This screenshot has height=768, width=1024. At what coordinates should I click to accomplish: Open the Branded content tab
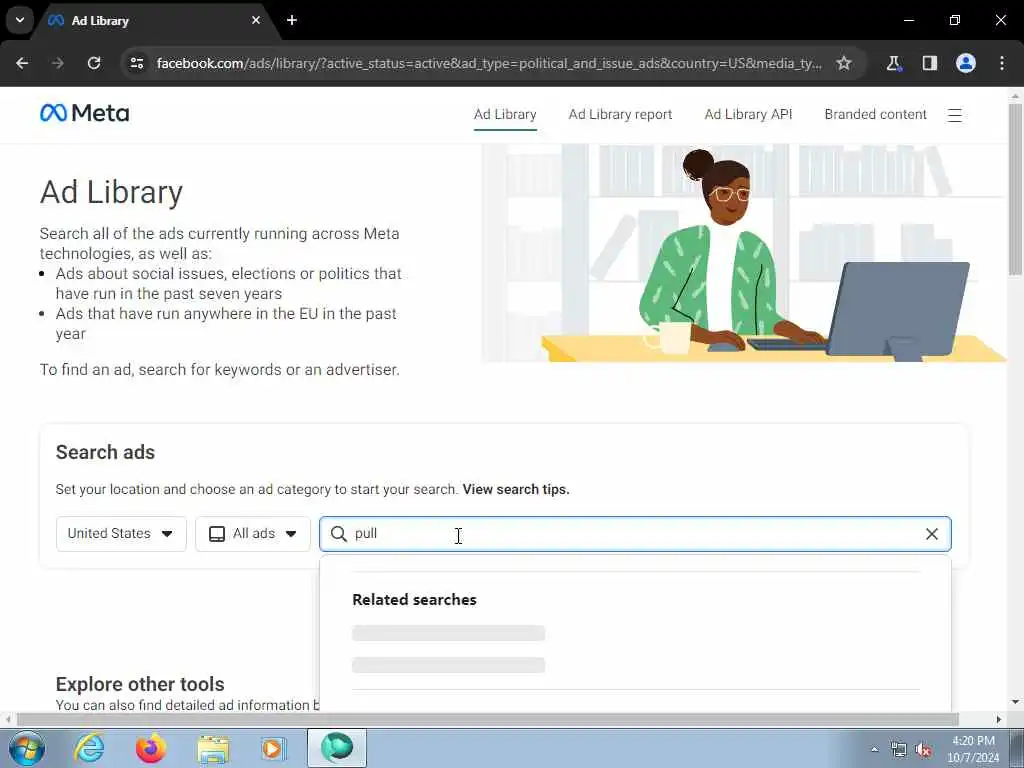pos(875,114)
